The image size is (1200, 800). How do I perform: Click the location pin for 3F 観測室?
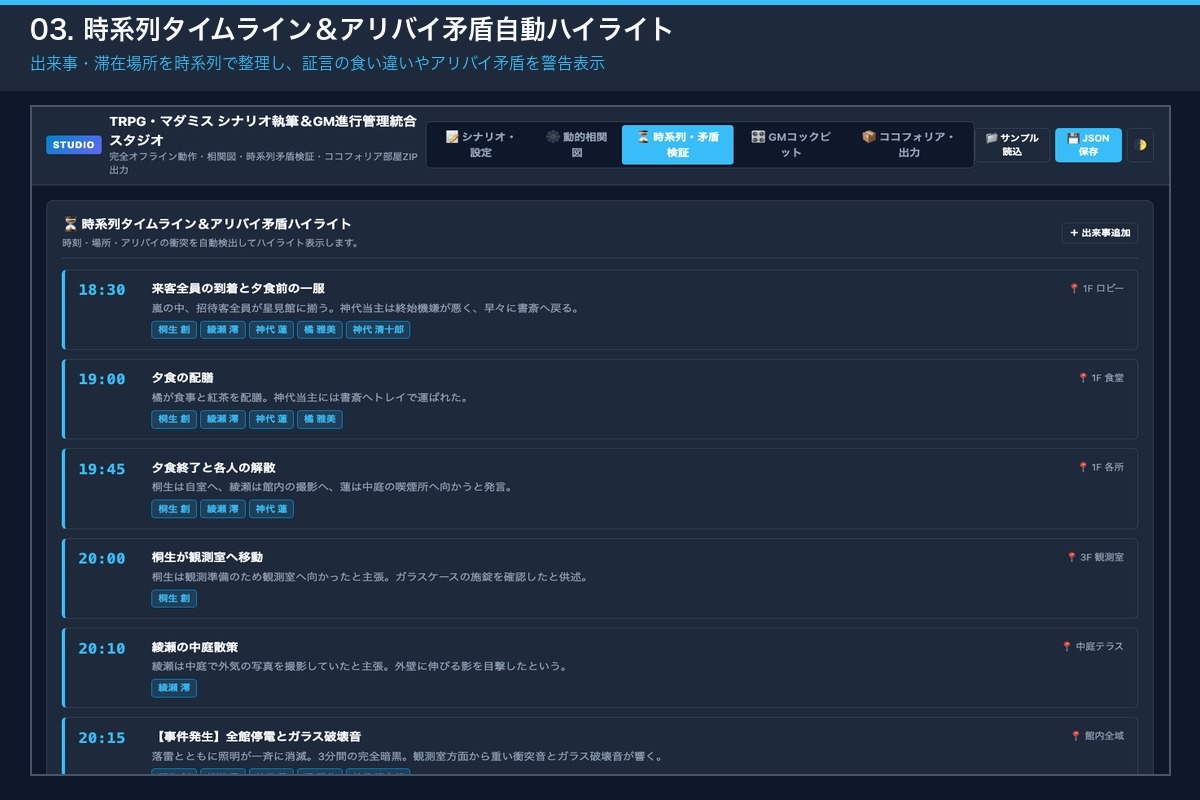1072,557
